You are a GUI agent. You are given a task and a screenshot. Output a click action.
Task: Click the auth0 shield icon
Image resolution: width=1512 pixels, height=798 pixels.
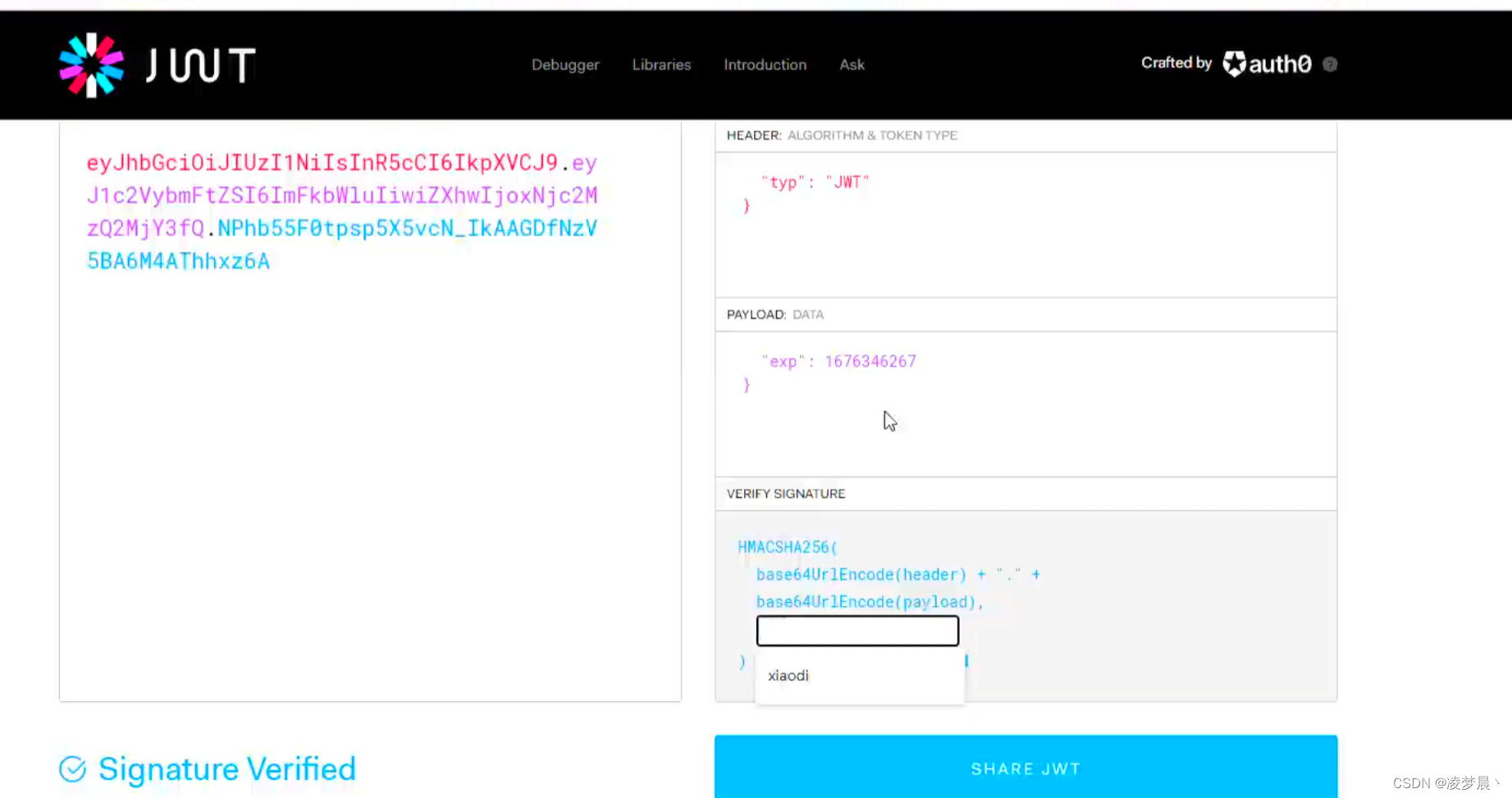[x=1234, y=64]
